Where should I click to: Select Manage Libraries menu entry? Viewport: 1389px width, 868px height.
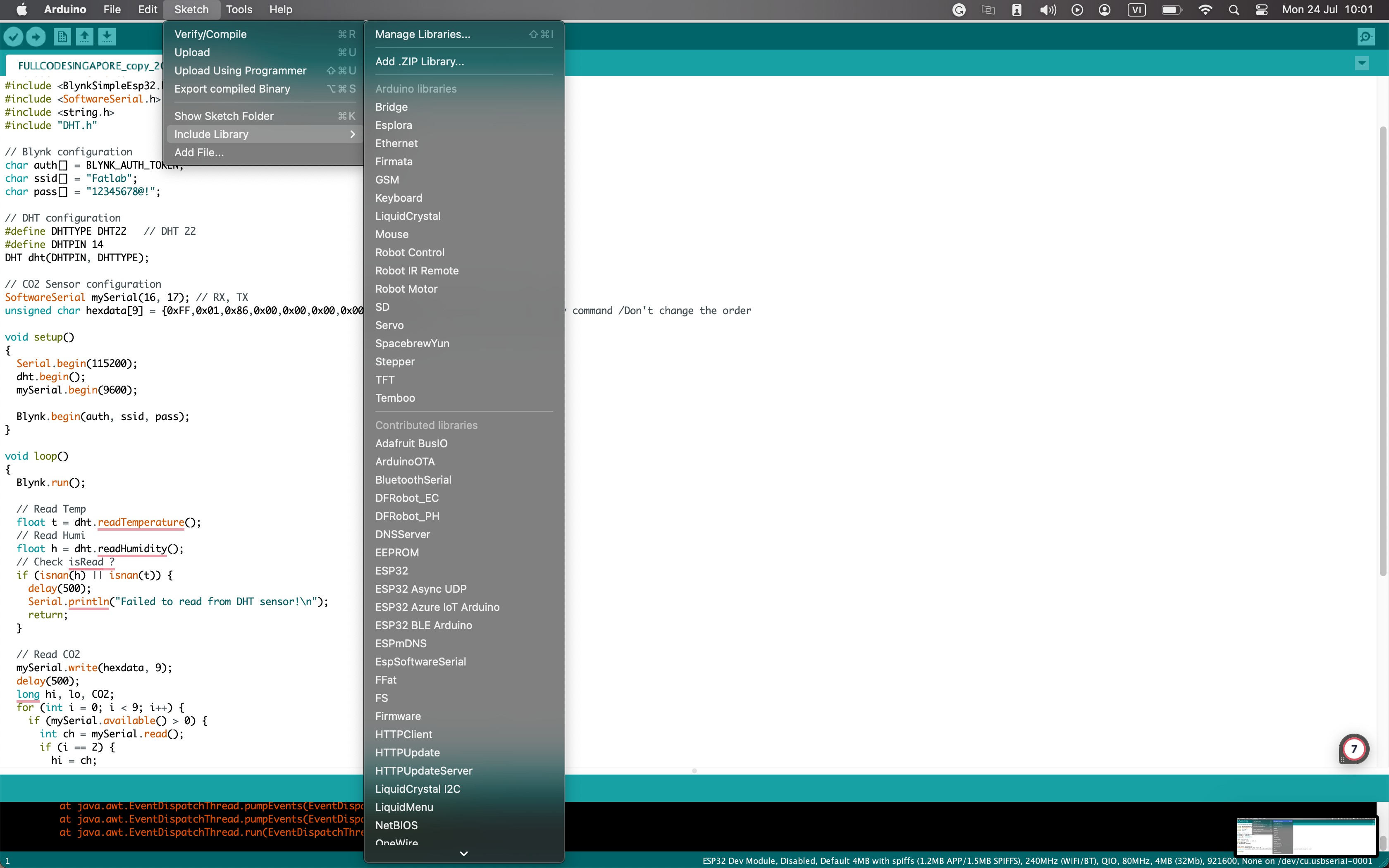click(x=422, y=34)
